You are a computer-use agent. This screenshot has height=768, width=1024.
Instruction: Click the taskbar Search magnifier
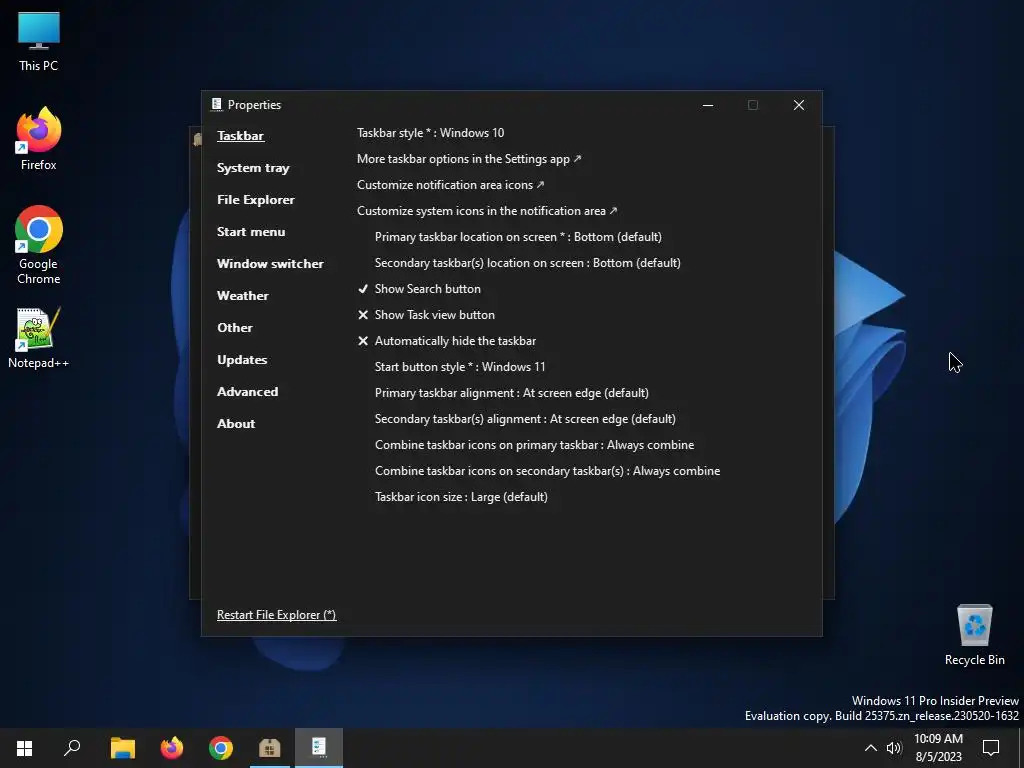[x=72, y=748]
